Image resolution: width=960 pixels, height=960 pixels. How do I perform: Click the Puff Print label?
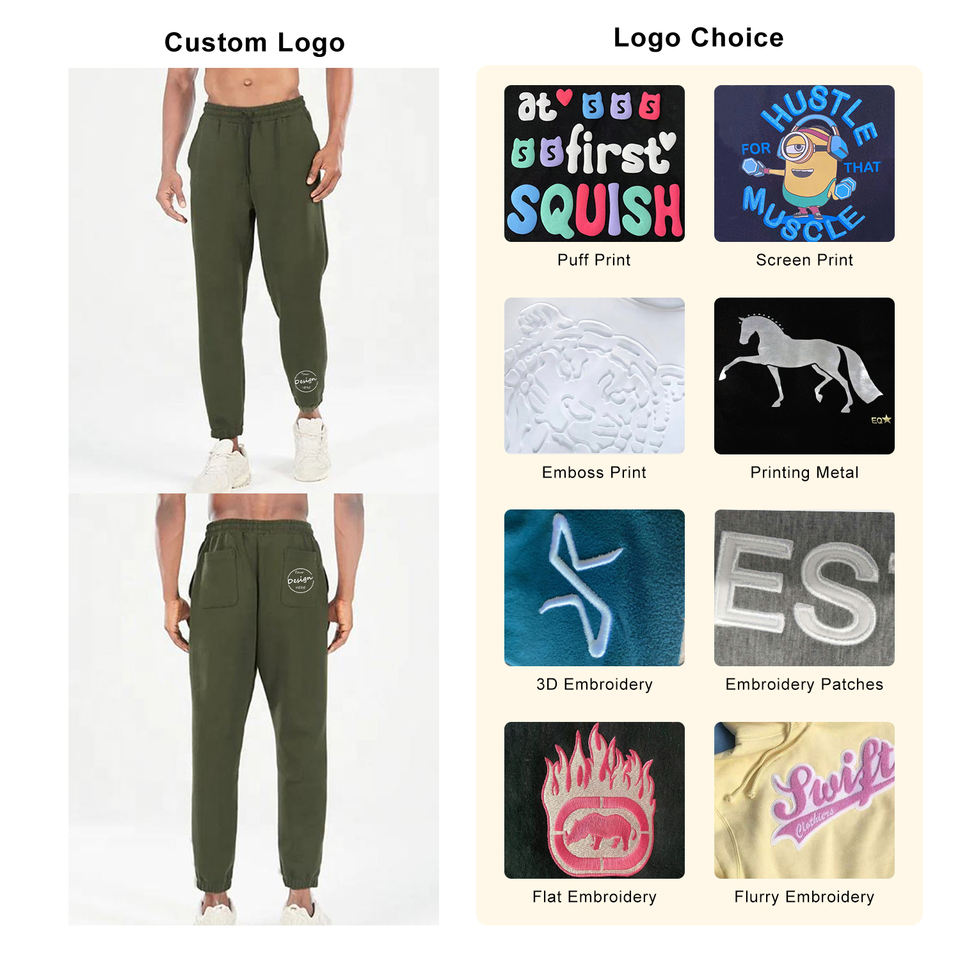[593, 260]
